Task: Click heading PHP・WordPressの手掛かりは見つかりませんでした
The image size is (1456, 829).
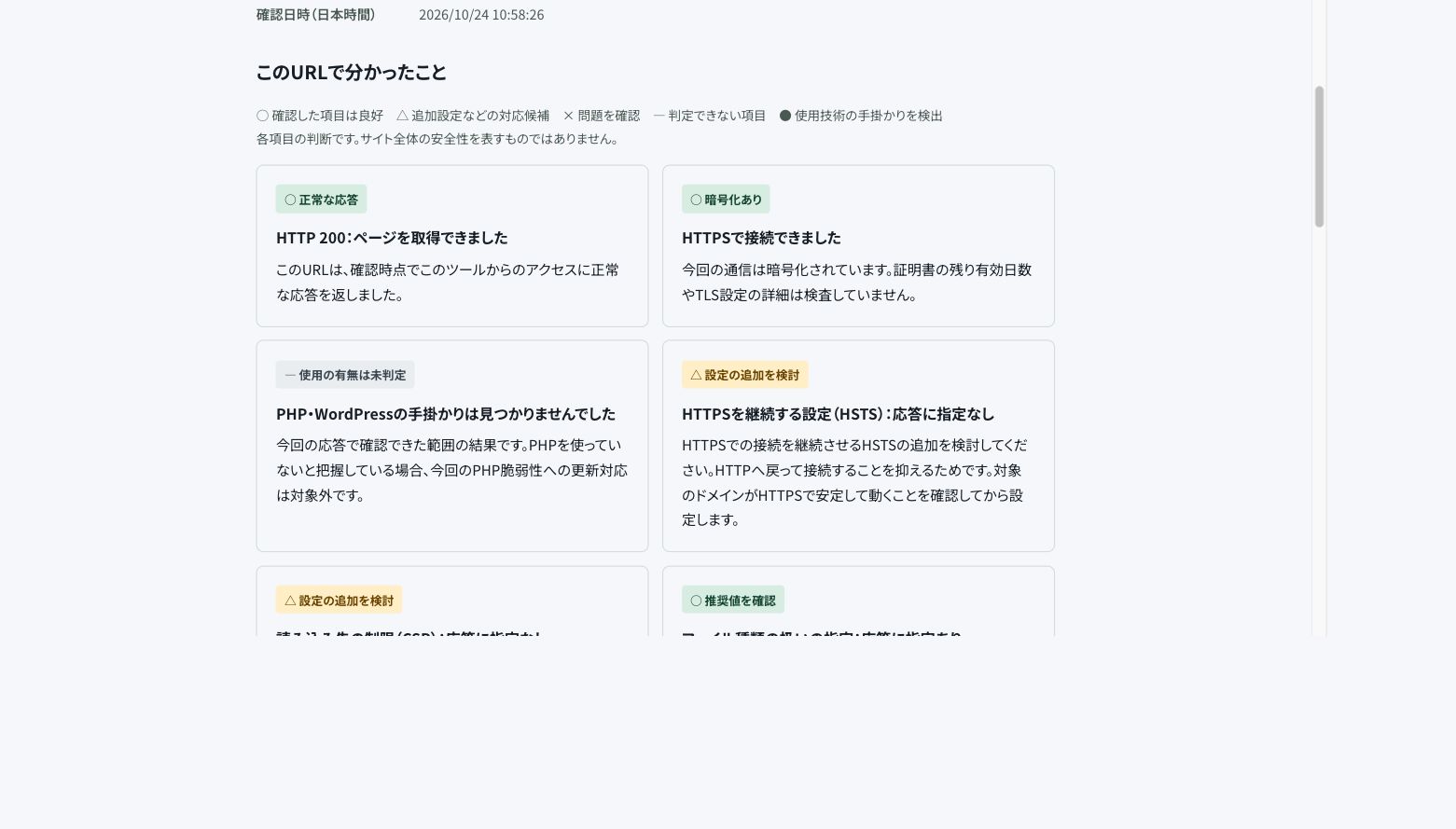Action: click(446, 414)
